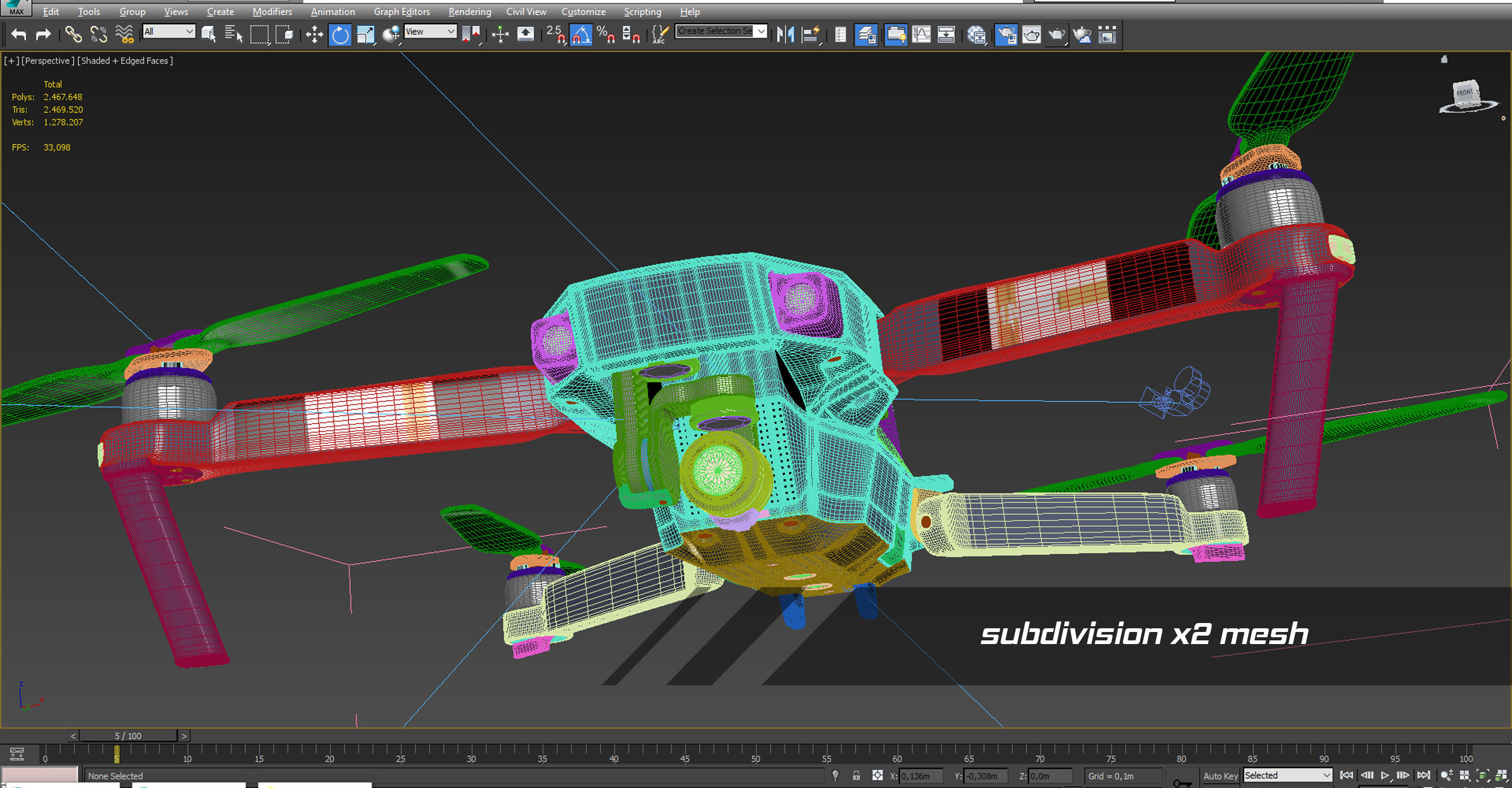
Task: Click the Select and Move tool
Action: tap(314, 35)
